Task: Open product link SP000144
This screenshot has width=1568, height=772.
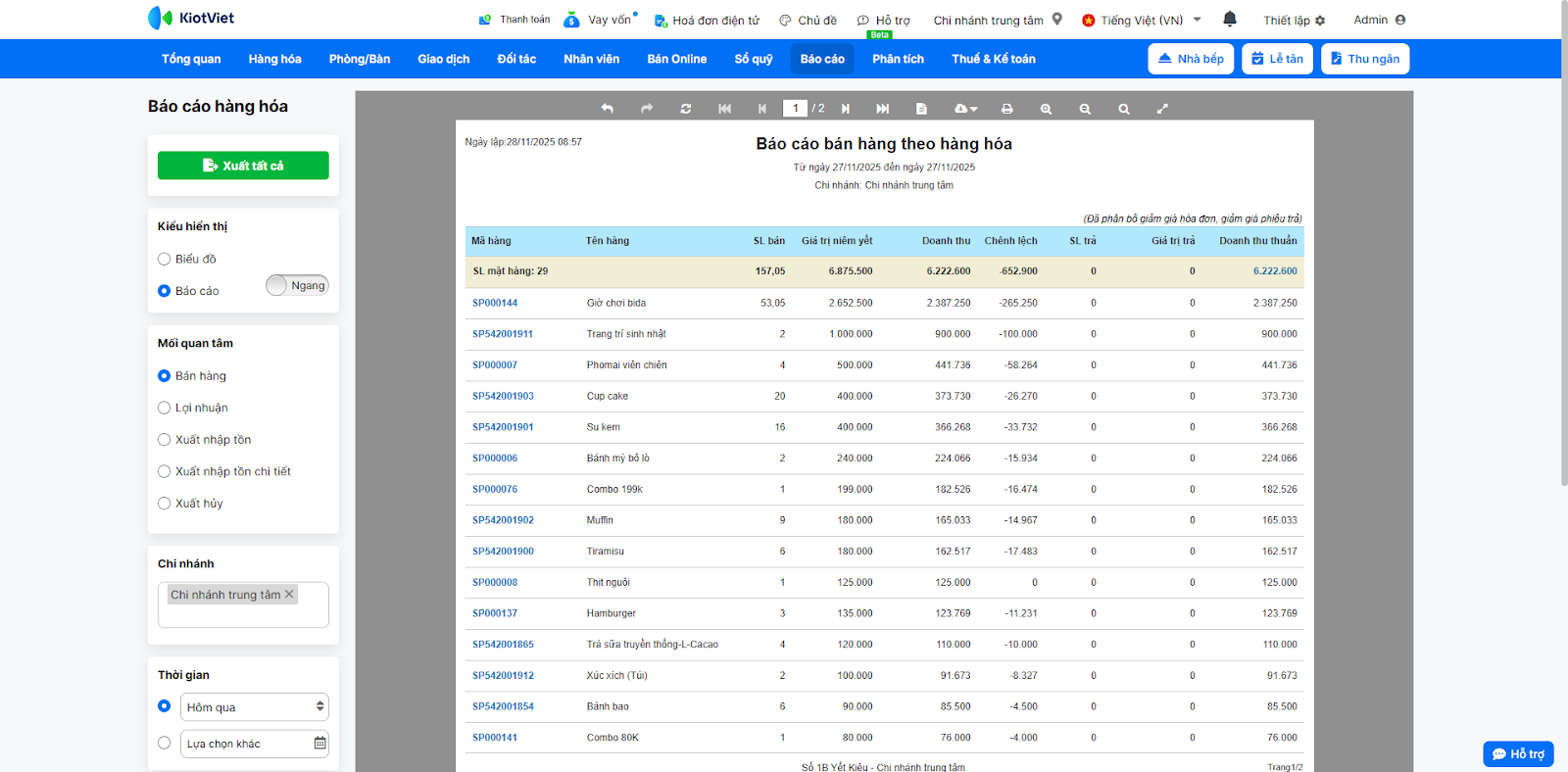Action: click(495, 303)
